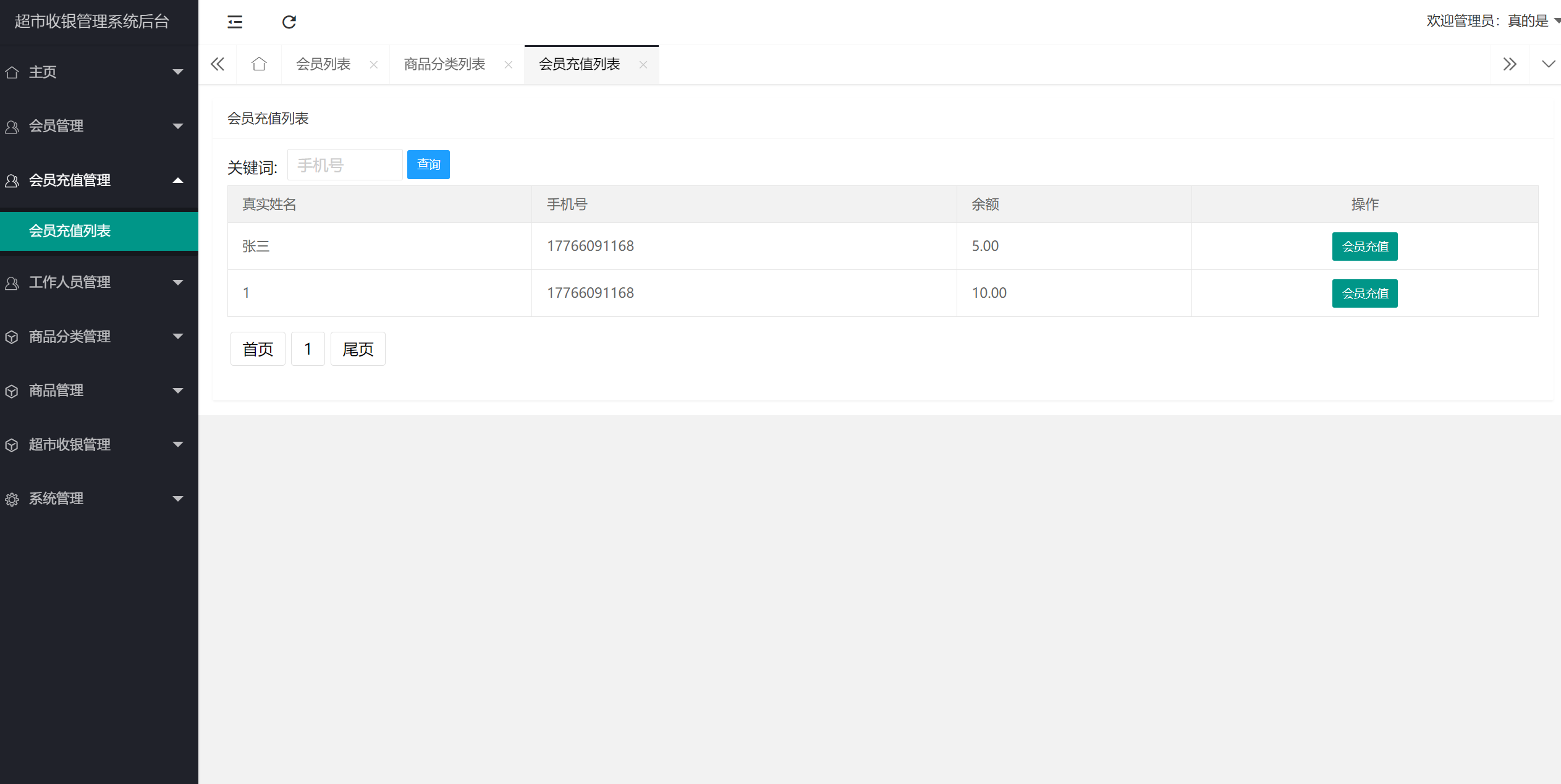Open tab options chevron dropdown
The width and height of the screenshot is (1561, 784).
1548,64
